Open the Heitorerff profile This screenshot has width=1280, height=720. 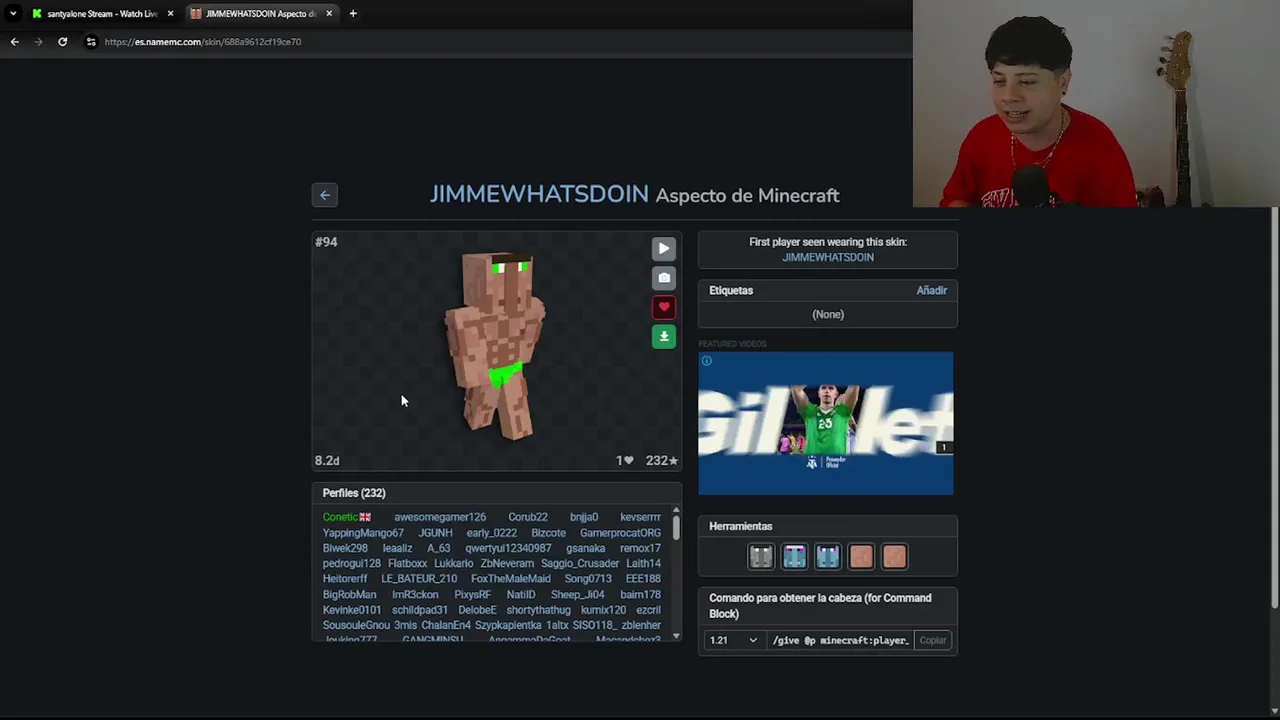tap(345, 579)
